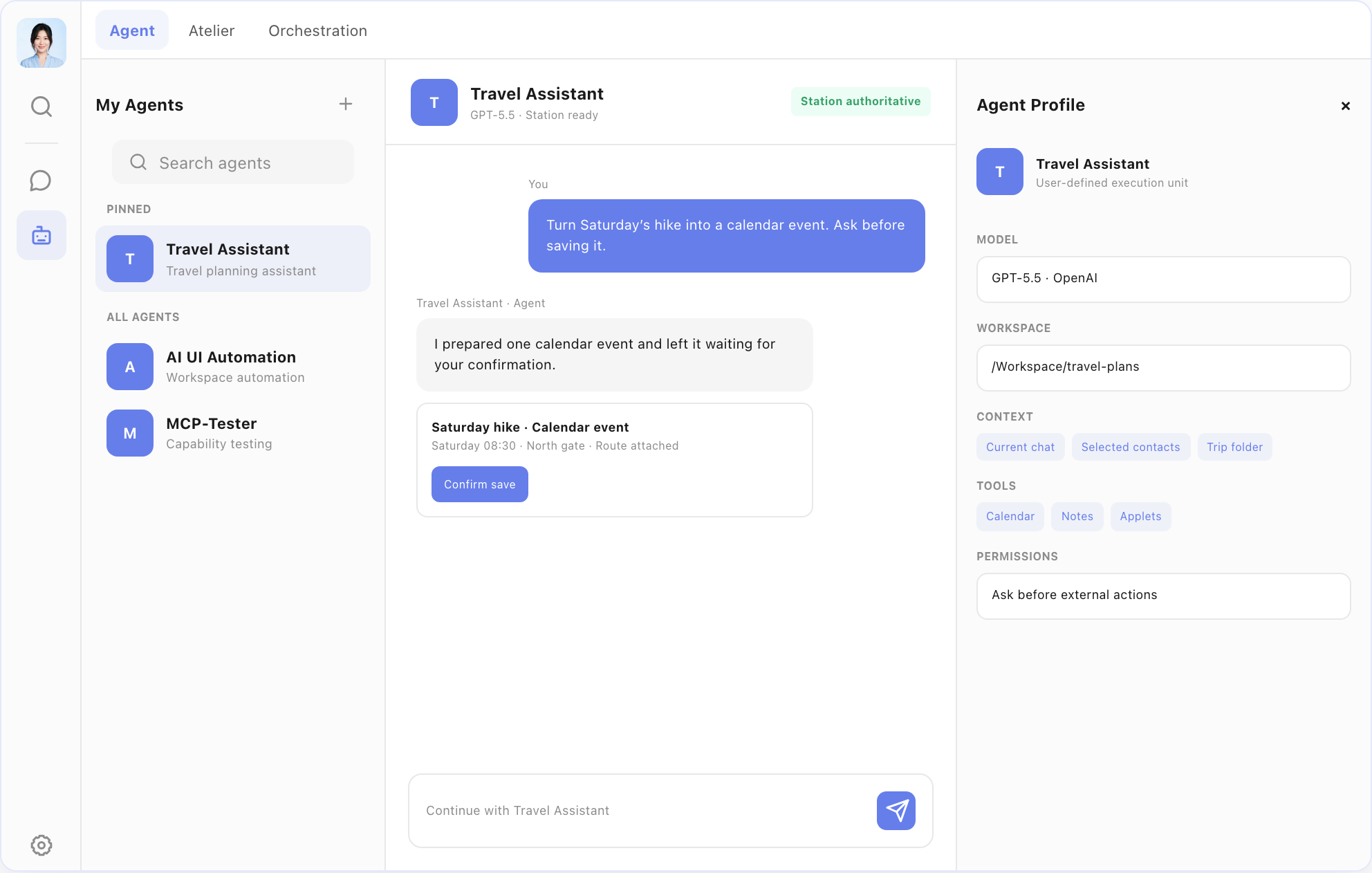The image size is (1372, 873).
Task: Click 'Saturday 08:30 · North gate · Route attached' text
Action: tap(555, 445)
